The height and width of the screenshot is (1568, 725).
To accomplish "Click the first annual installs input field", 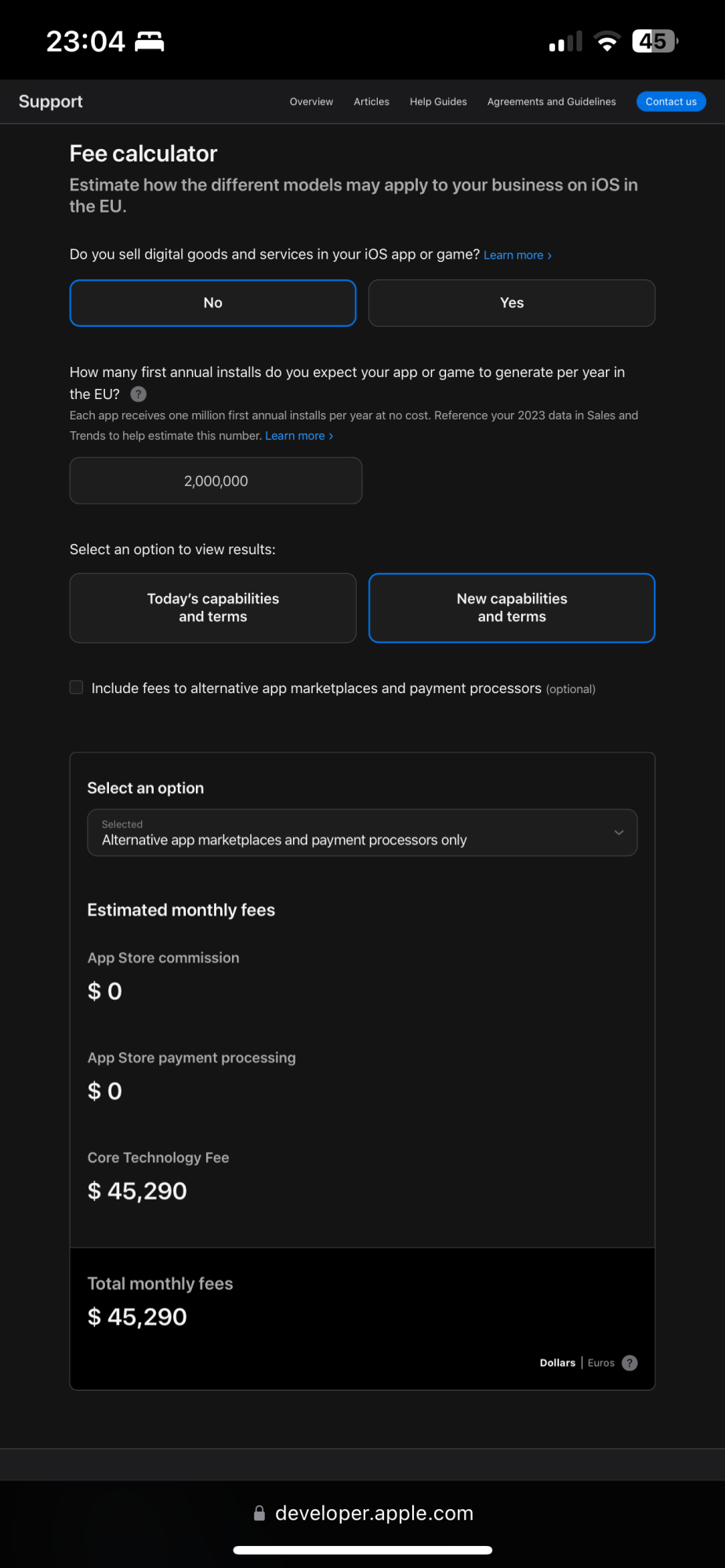I will pos(216,481).
